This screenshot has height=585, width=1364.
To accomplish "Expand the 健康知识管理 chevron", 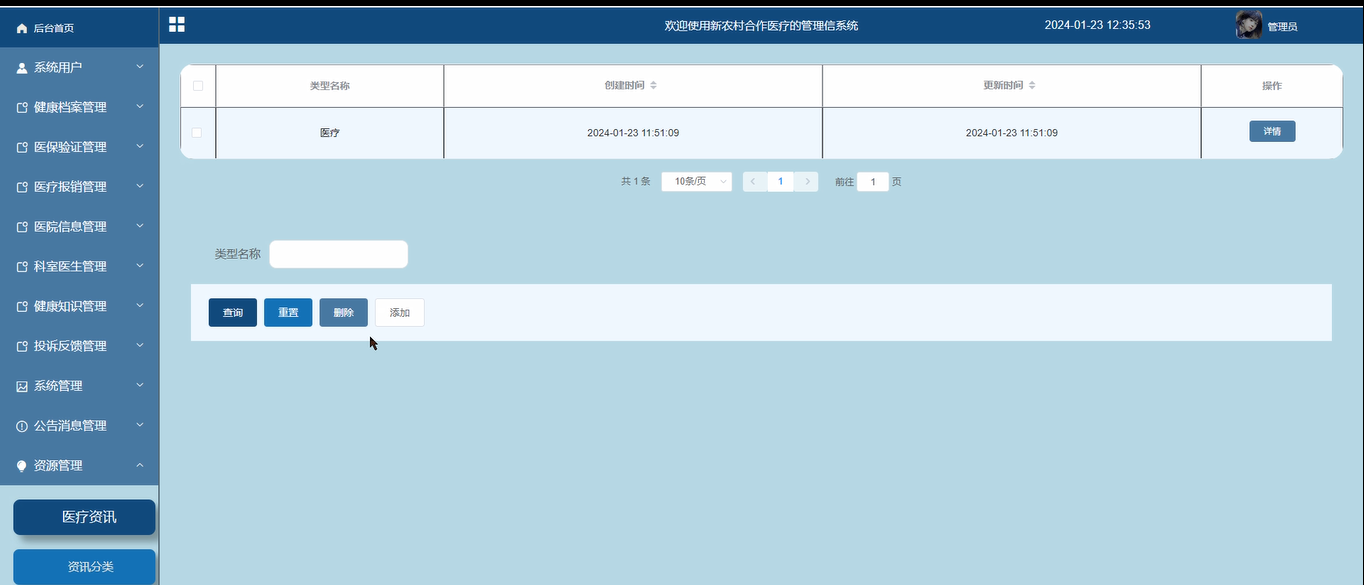I will [140, 306].
